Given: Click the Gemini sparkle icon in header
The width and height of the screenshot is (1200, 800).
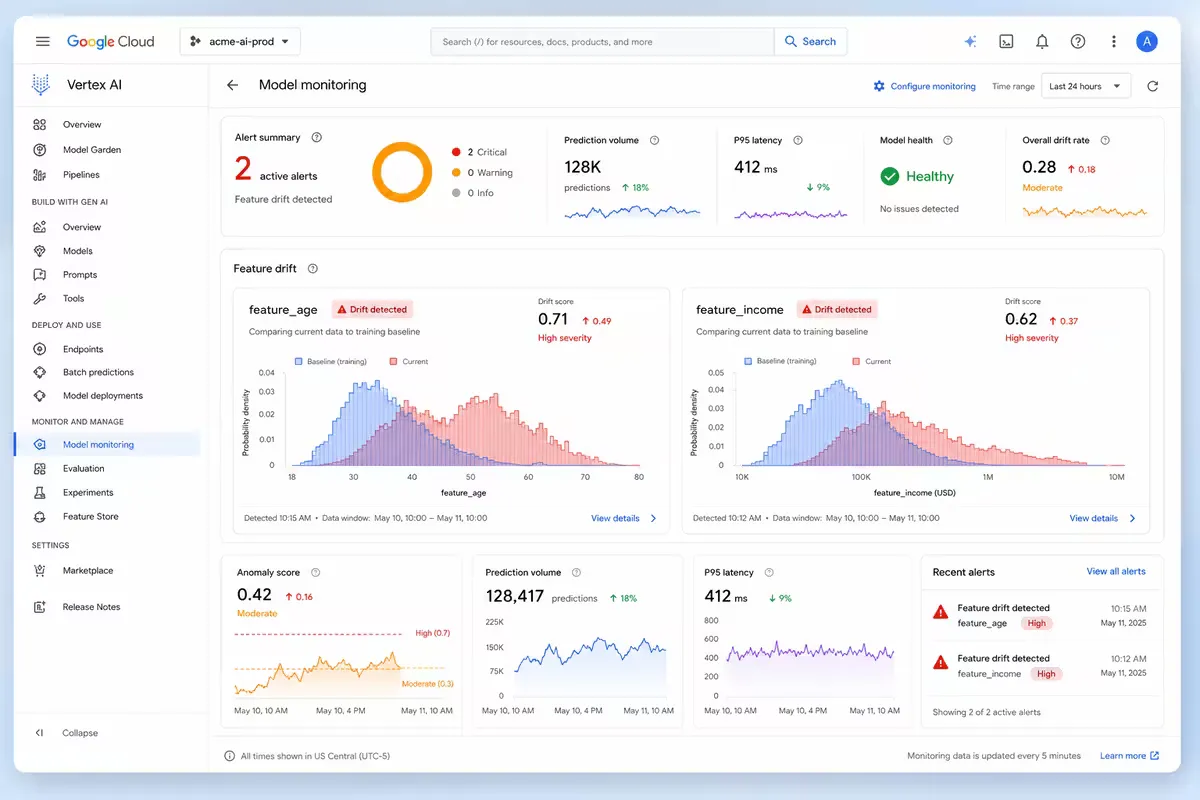Looking at the screenshot, I should (969, 41).
